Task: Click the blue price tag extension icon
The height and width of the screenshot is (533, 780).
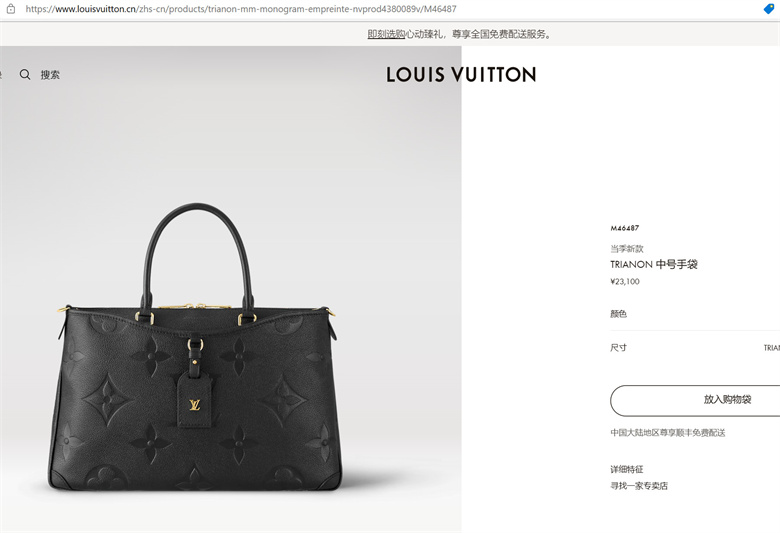Action: [x=769, y=8]
